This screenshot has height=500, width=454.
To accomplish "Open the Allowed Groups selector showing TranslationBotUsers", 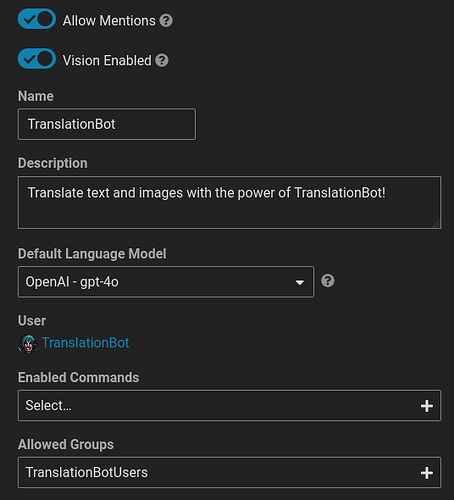I will [x=229, y=472].
